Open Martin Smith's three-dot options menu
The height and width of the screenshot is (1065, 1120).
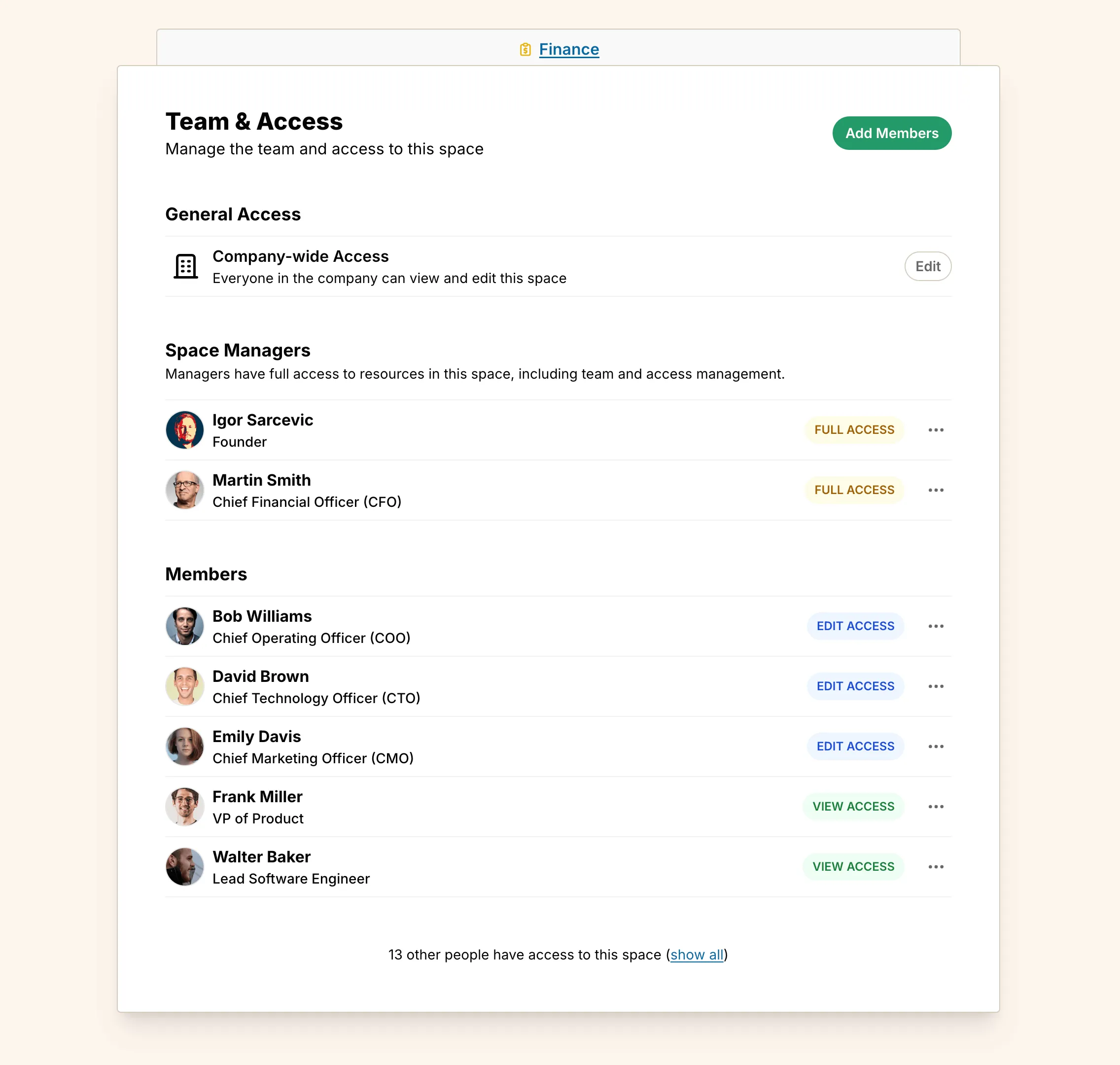click(x=936, y=490)
